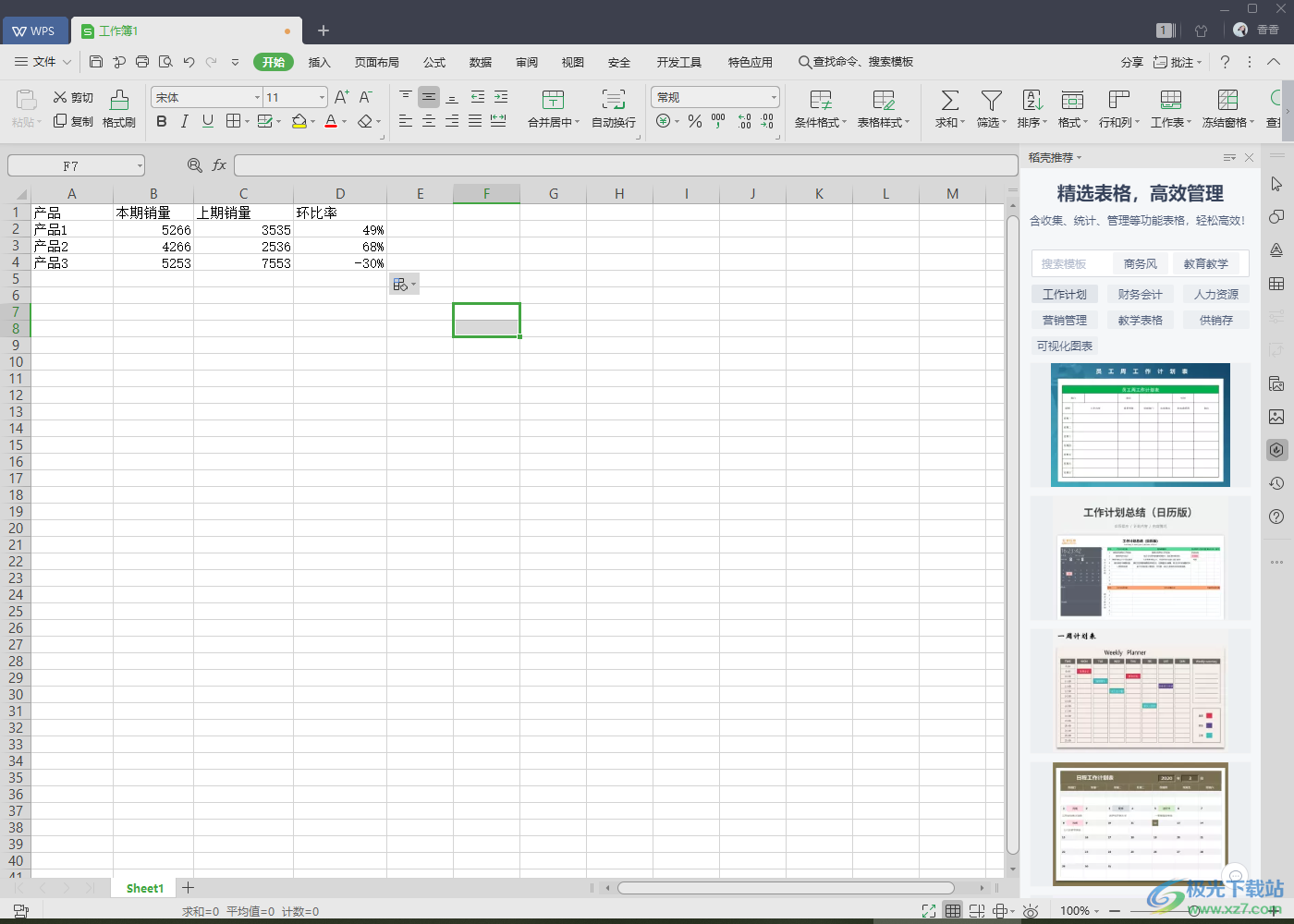Screen dimensions: 1294x924
Task: Expand the borders dropdown arrow
Action: [247, 121]
